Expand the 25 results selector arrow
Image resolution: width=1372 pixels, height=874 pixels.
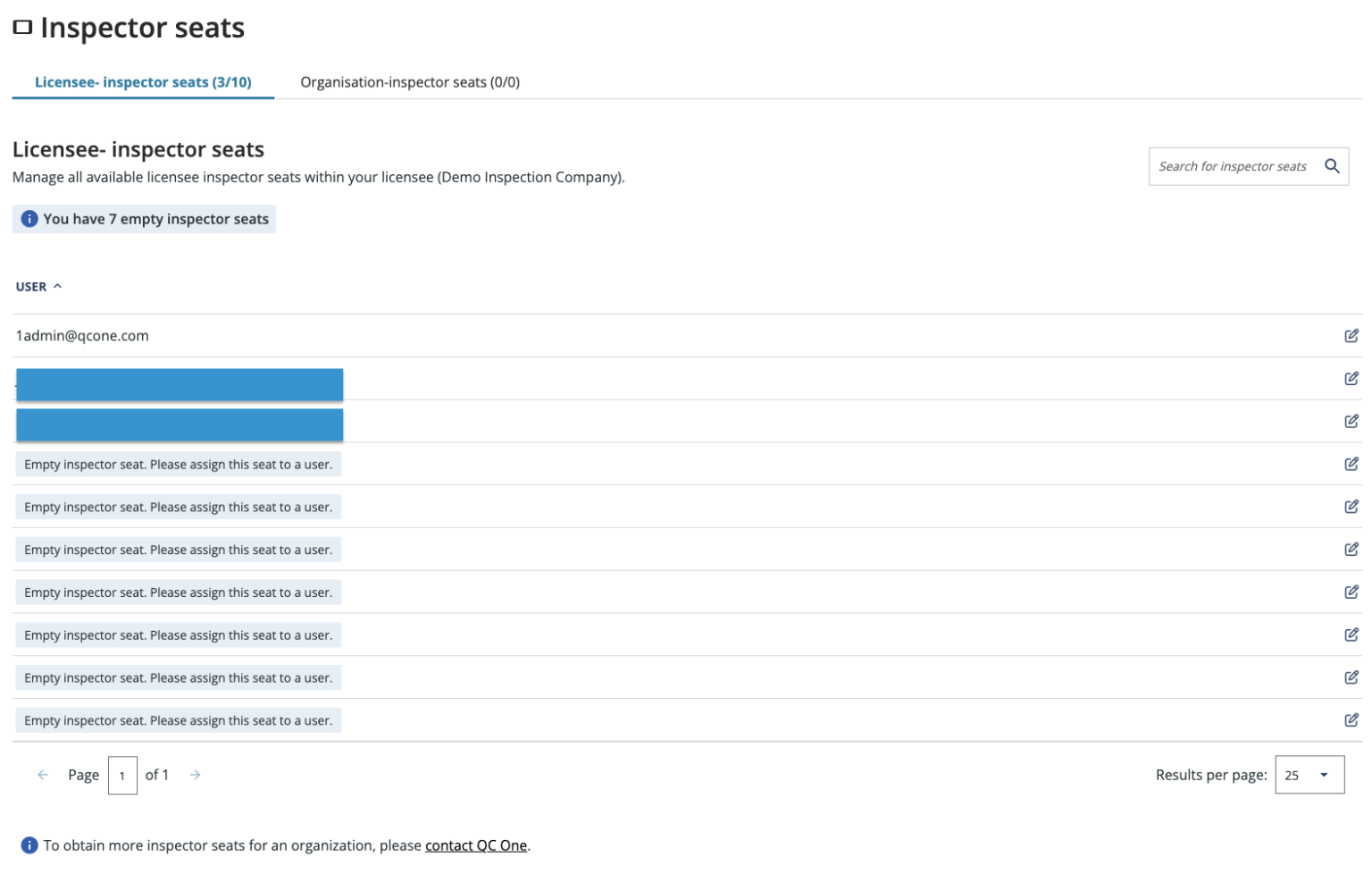tap(1323, 774)
